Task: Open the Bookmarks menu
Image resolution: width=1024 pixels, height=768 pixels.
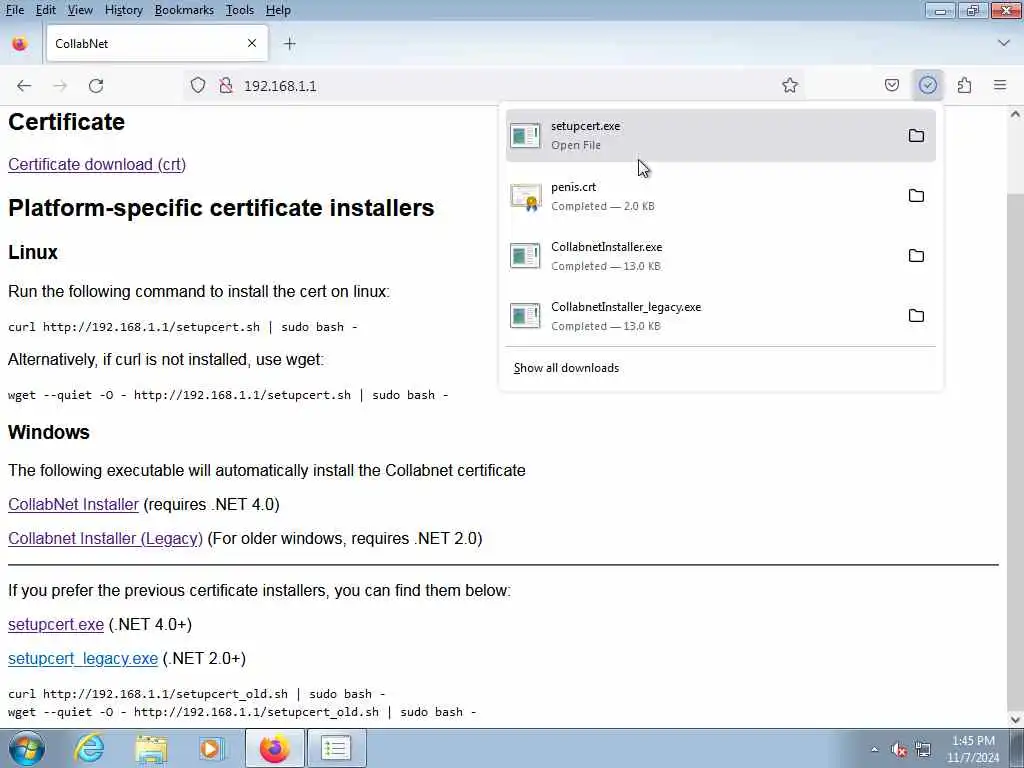Action: 184,10
